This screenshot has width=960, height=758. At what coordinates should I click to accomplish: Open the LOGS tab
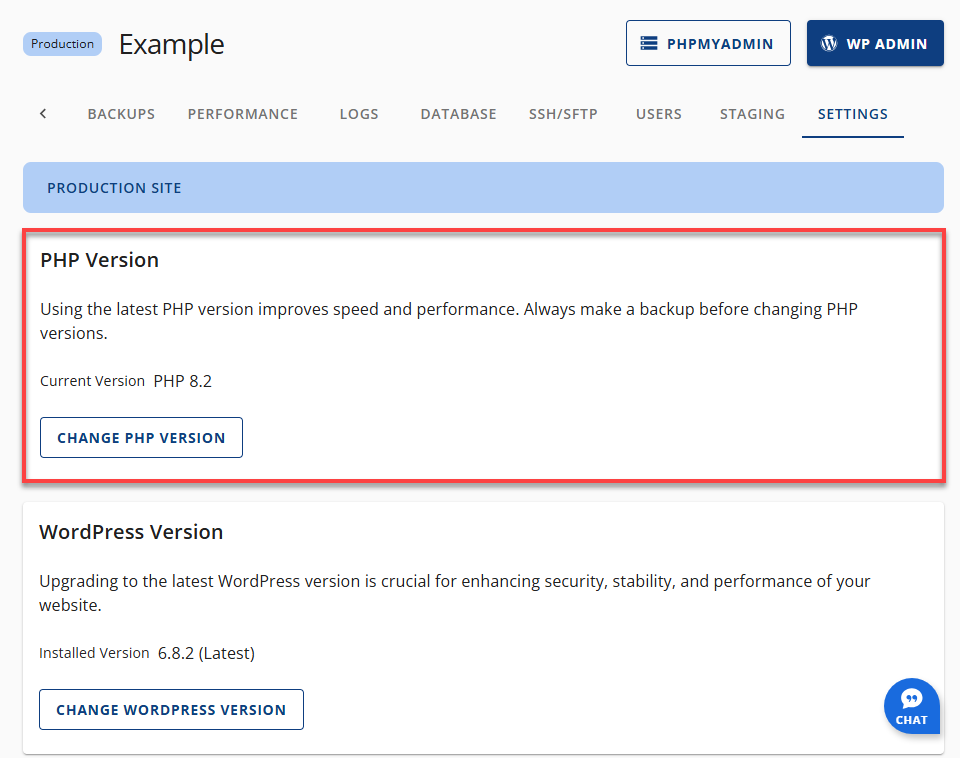(359, 113)
